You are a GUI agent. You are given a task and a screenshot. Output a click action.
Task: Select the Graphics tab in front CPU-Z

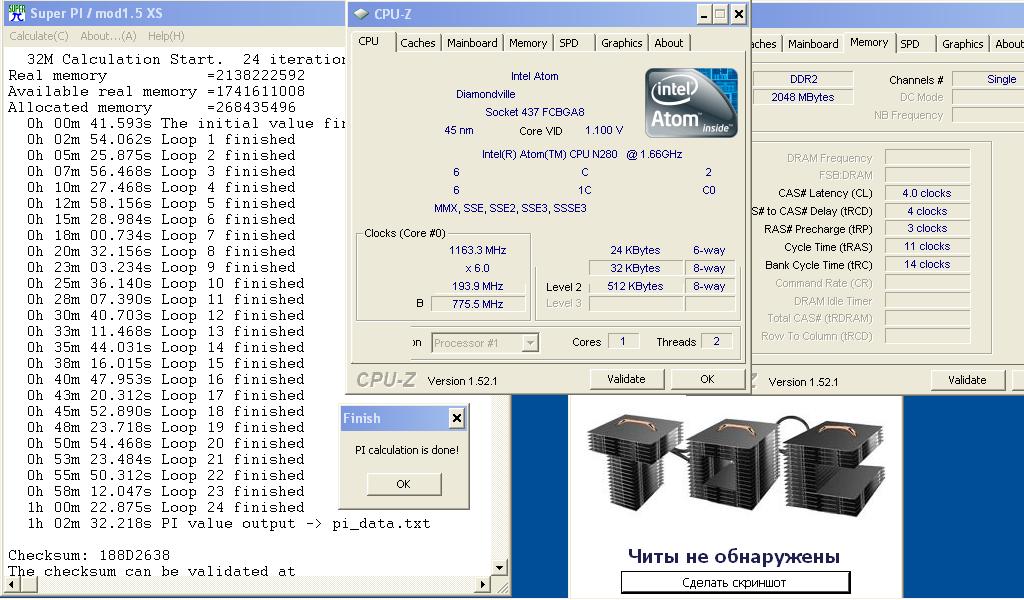click(x=622, y=43)
